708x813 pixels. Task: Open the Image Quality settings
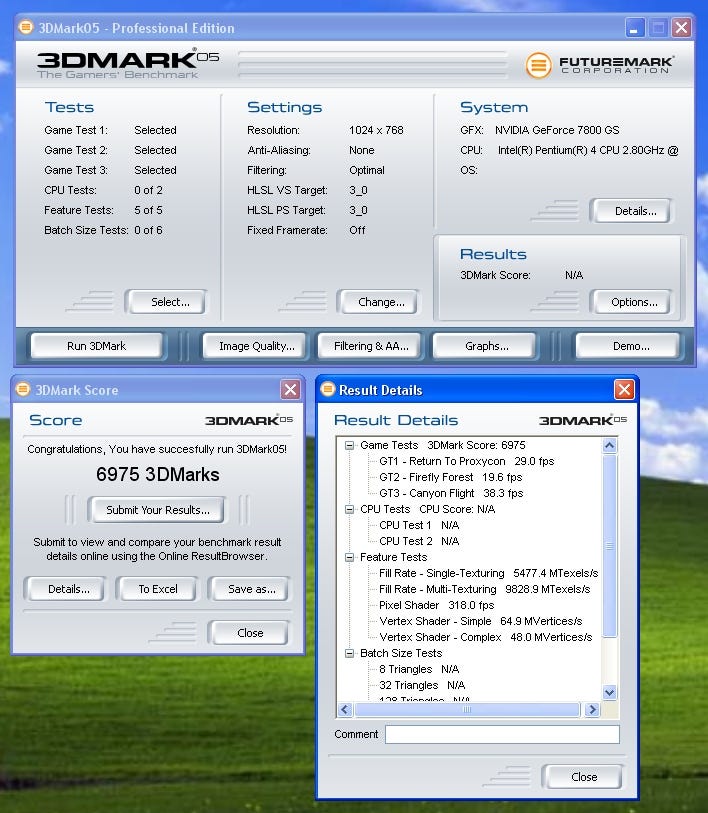coord(256,346)
